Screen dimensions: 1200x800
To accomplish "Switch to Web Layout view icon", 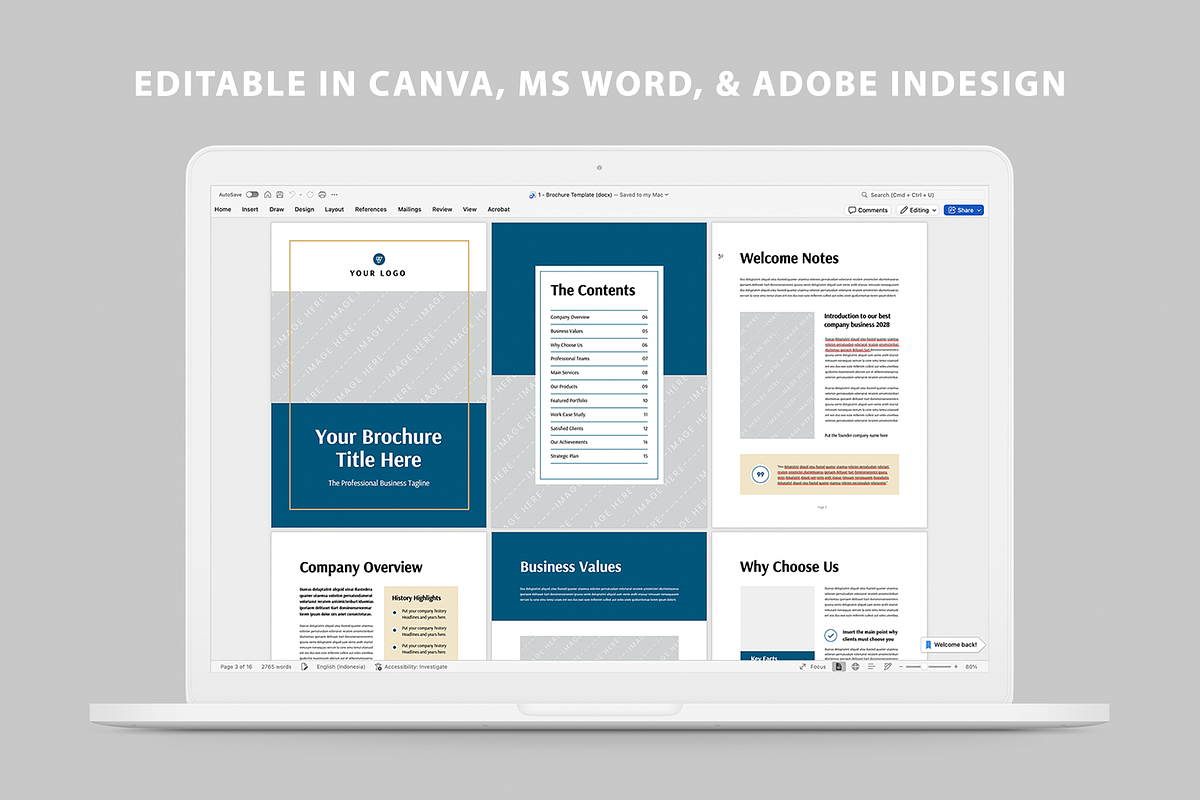I will (x=855, y=666).
